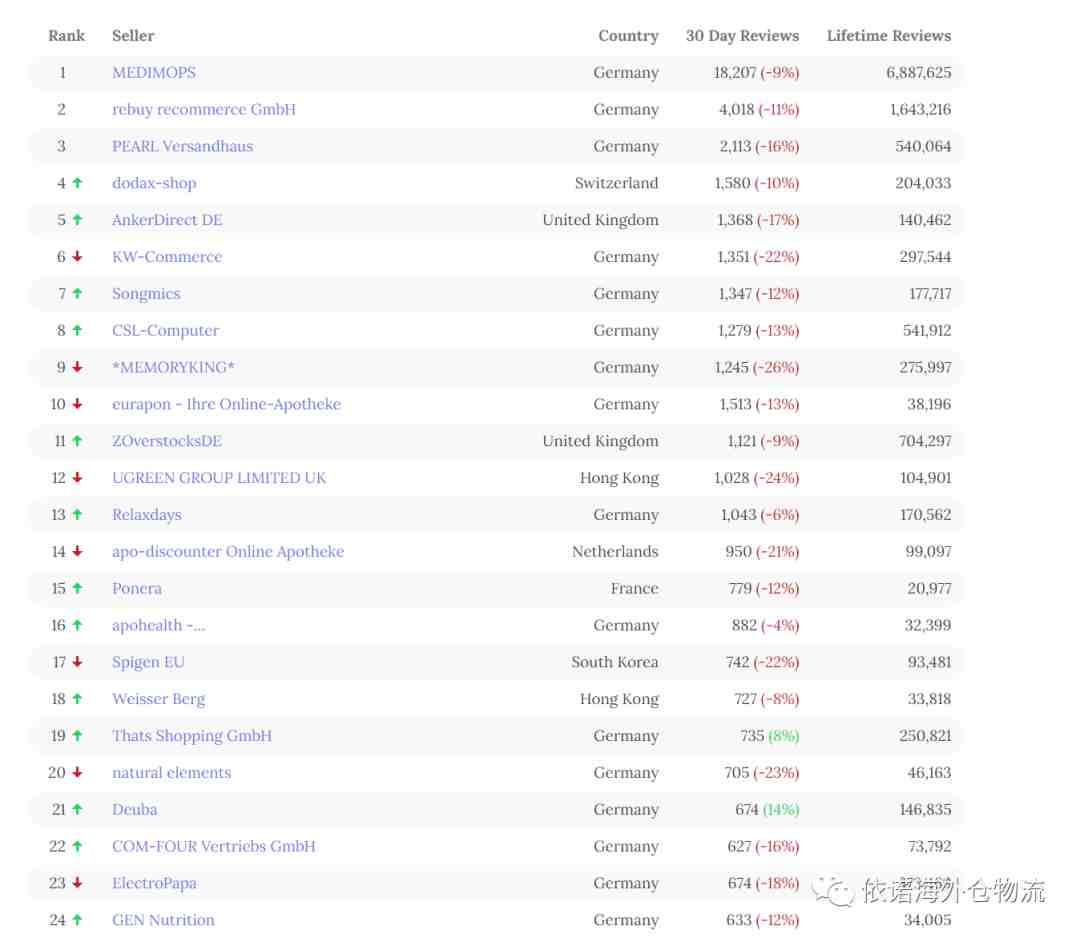The height and width of the screenshot is (938, 1080).
Task: Select lifetime reviews value 6,887,625
Action: (919, 72)
